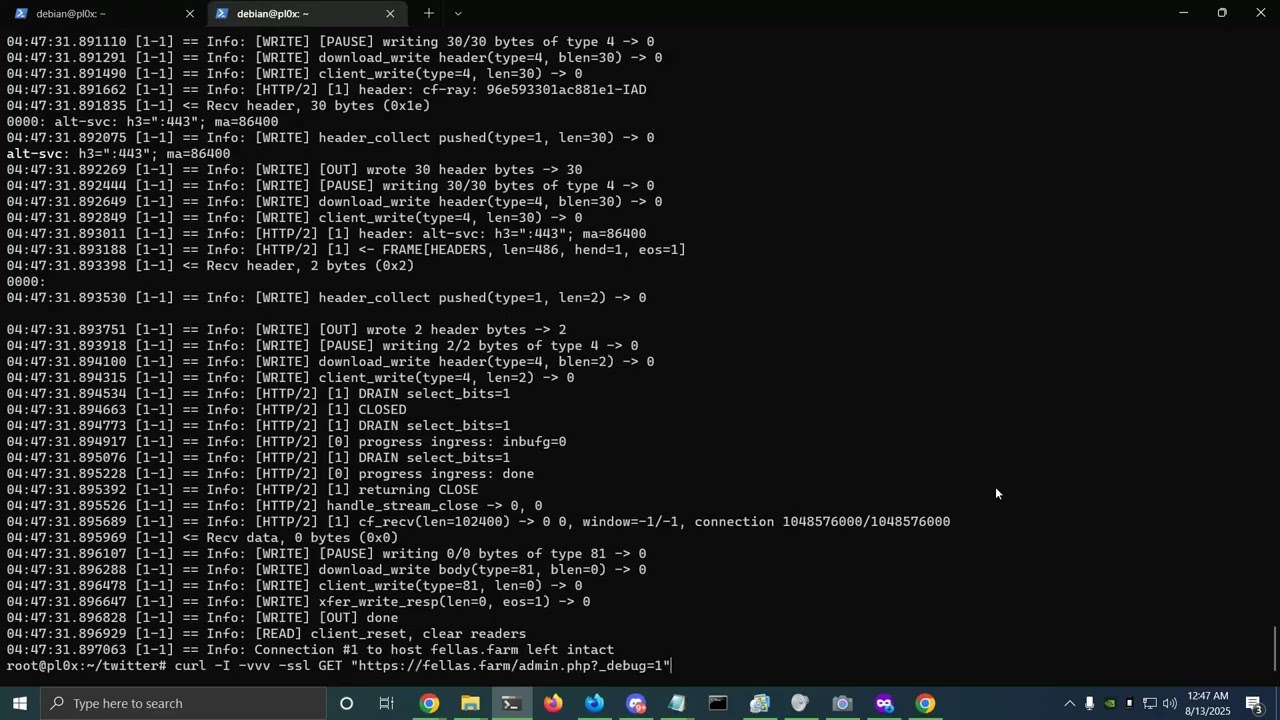Open the NVIDIA tray icon
Screen dimensions: 1280x720
coord(1110,704)
